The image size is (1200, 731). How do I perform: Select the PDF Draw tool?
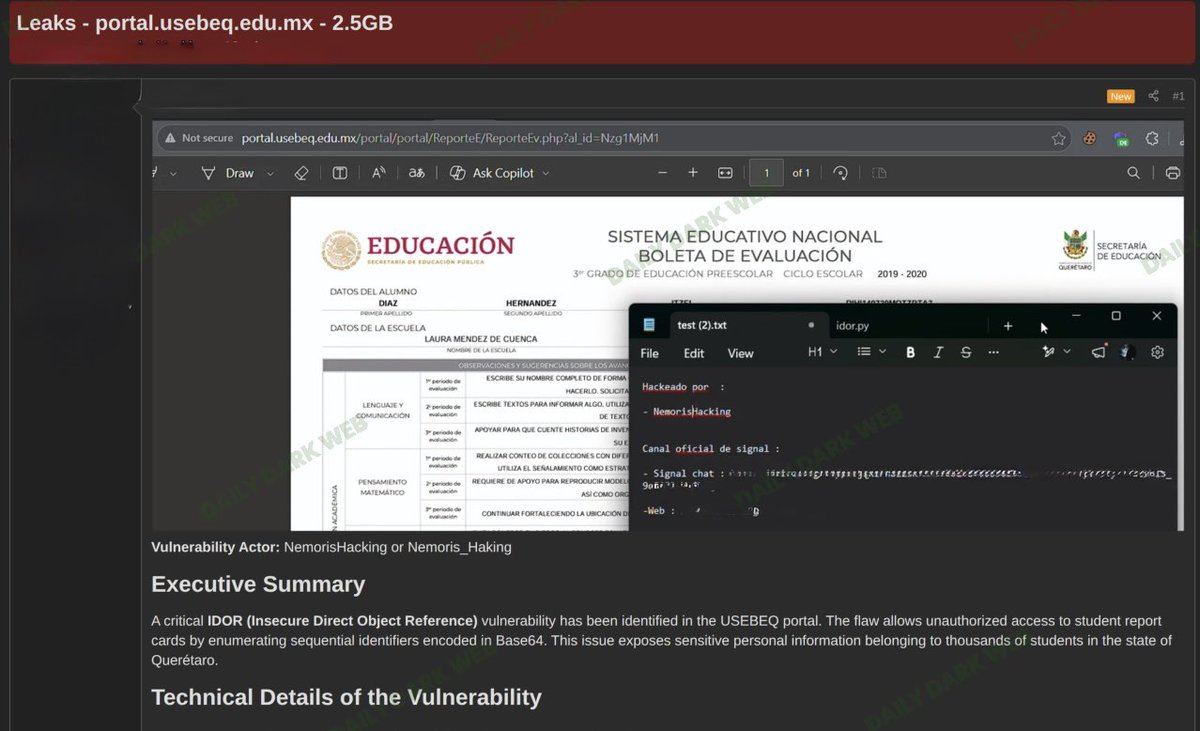pyautogui.click(x=228, y=173)
